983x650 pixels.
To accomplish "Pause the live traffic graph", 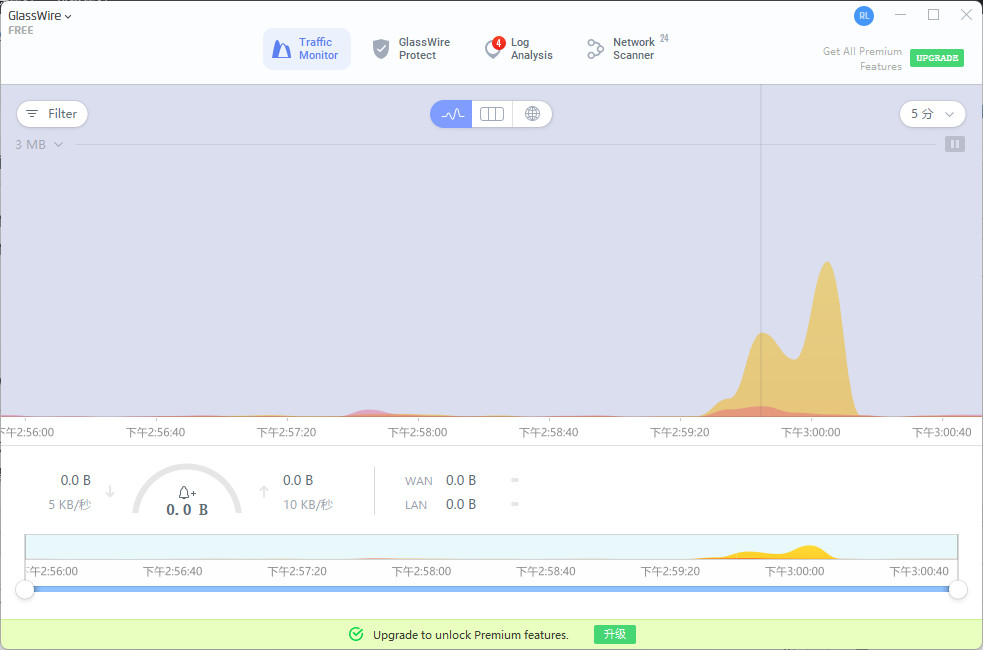I will [955, 144].
